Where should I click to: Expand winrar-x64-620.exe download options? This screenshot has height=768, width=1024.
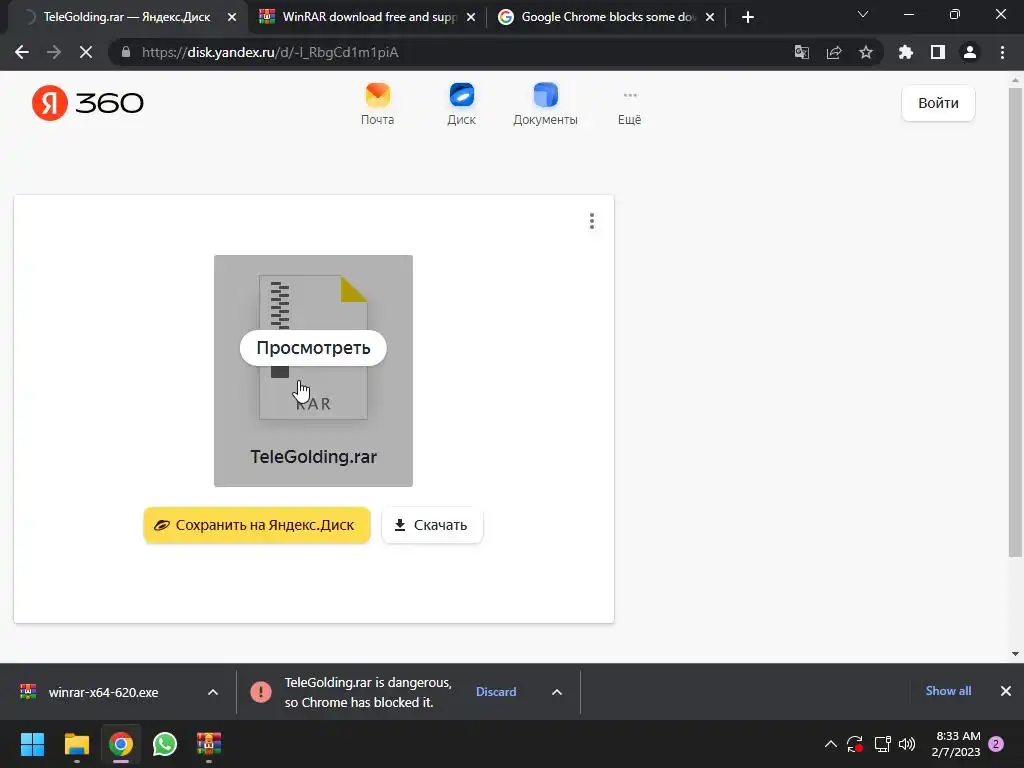213,692
